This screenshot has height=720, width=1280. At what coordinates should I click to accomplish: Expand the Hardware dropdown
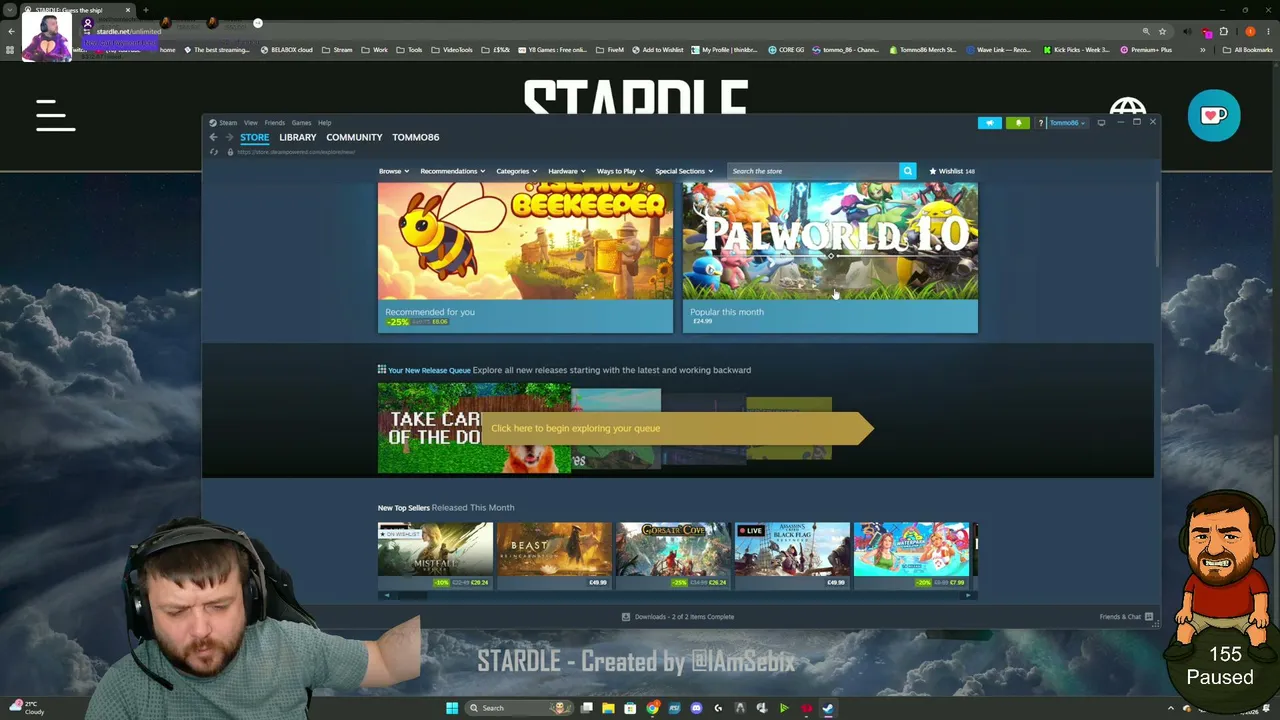(x=567, y=171)
